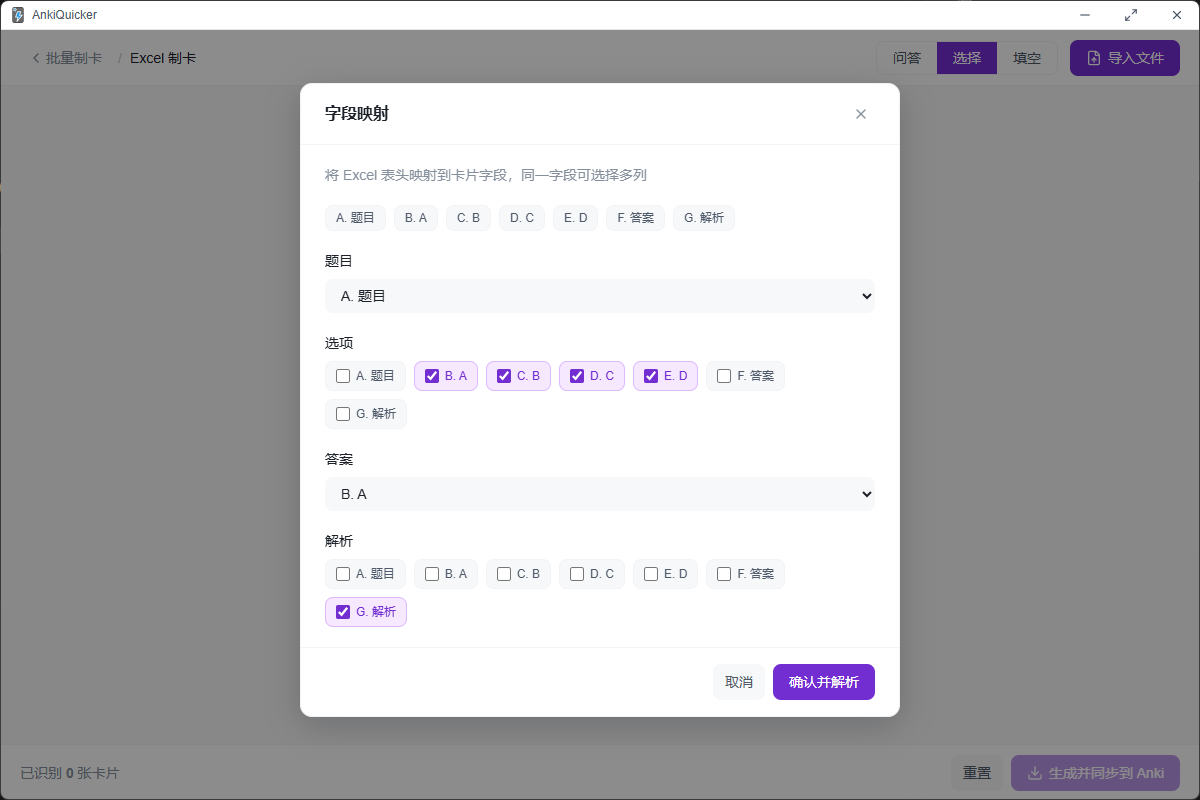The width and height of the screenshot is (1200, 800).
Task: Minimize the AnkiQuicker window
Action: (x=1085, y=15)
